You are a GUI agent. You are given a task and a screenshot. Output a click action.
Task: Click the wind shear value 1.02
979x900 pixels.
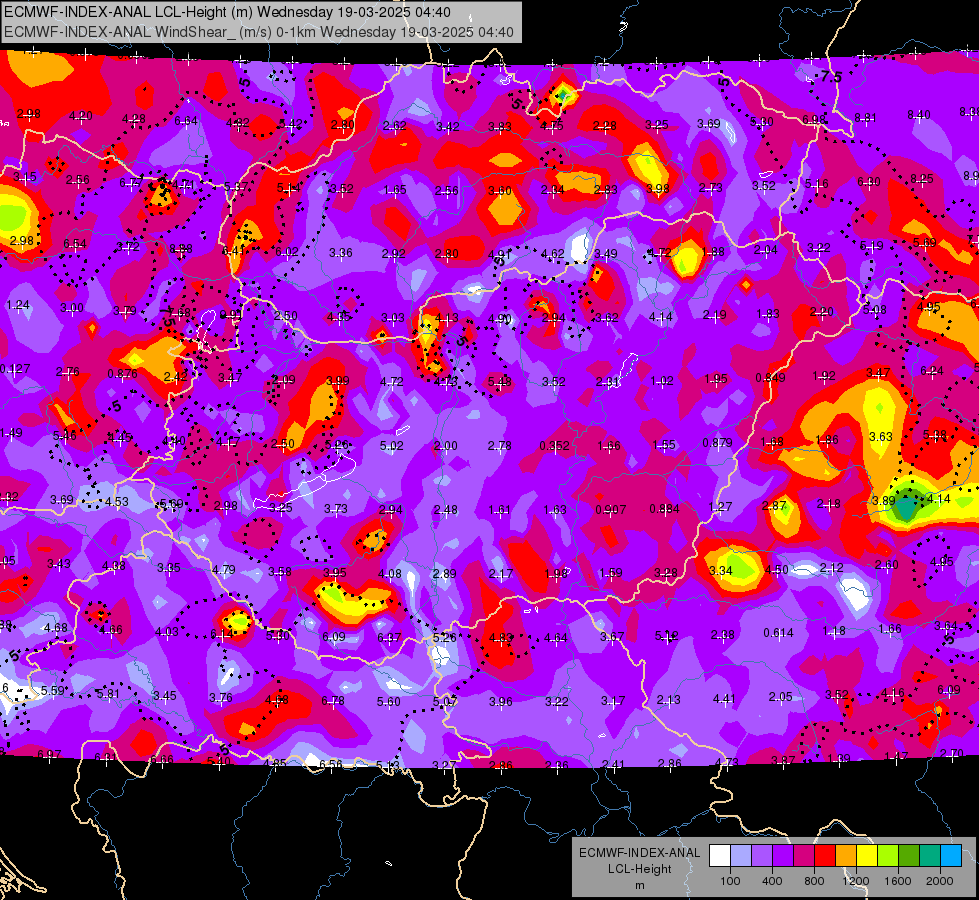[x=662, y=380]
